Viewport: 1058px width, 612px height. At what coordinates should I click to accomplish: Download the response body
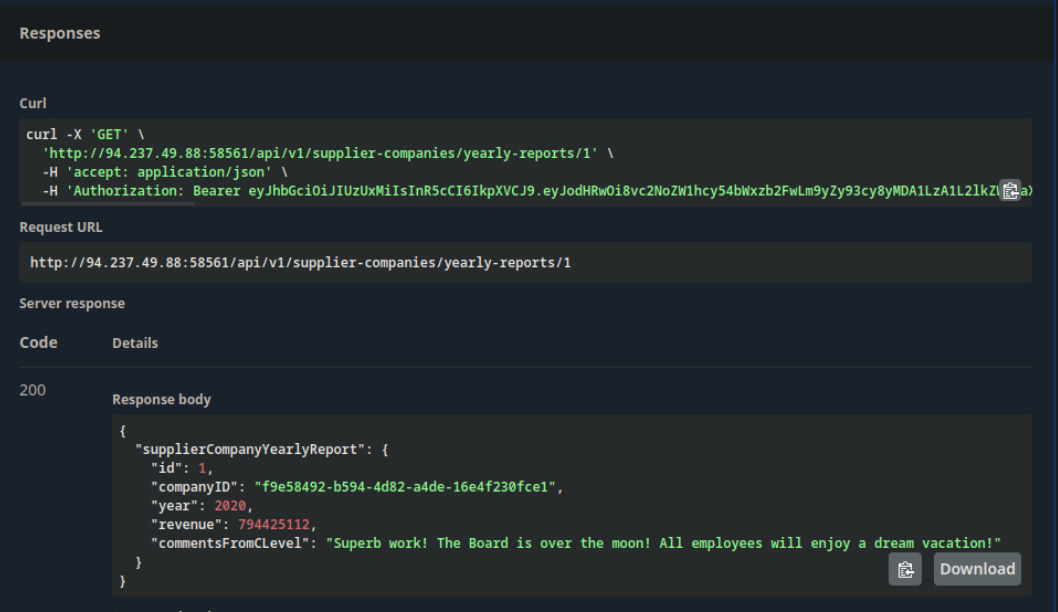(x=977, y=569)
